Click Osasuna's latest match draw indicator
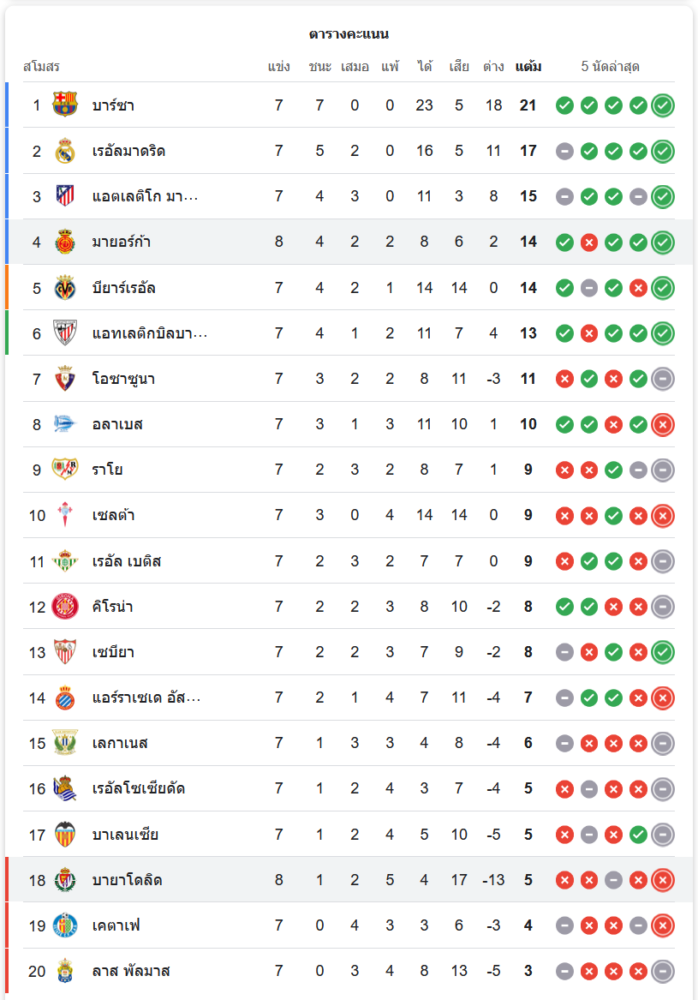 click(x=662, y=379)
